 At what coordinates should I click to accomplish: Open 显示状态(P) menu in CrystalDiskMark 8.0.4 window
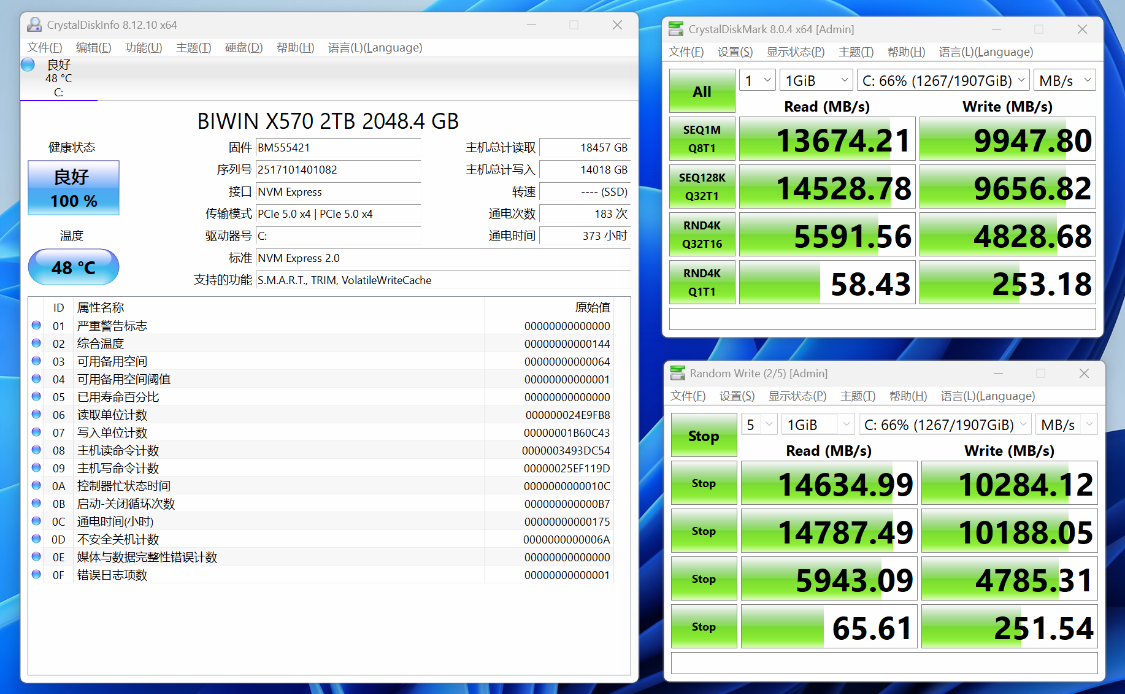point(796,52)
